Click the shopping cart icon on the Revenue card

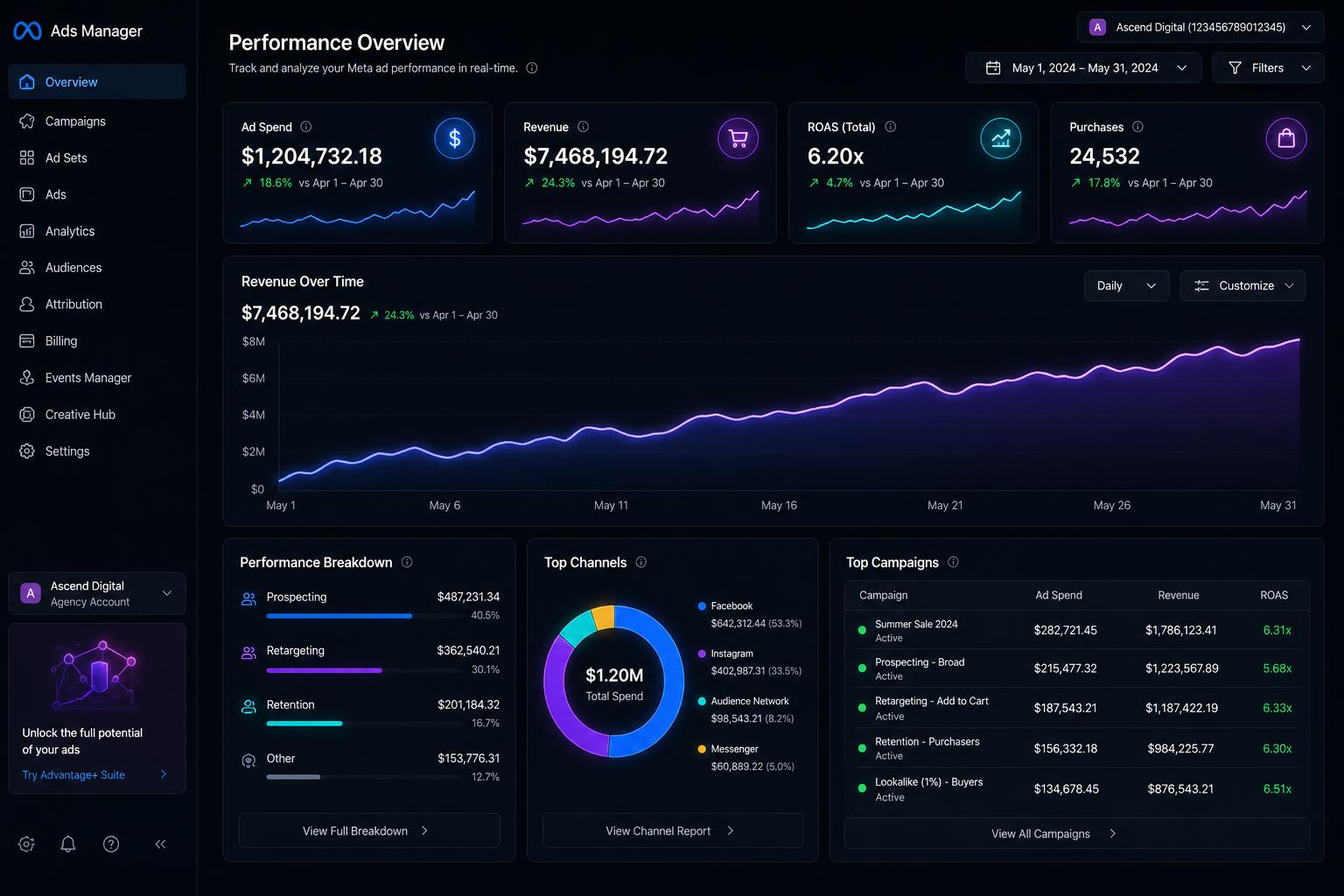738,138
